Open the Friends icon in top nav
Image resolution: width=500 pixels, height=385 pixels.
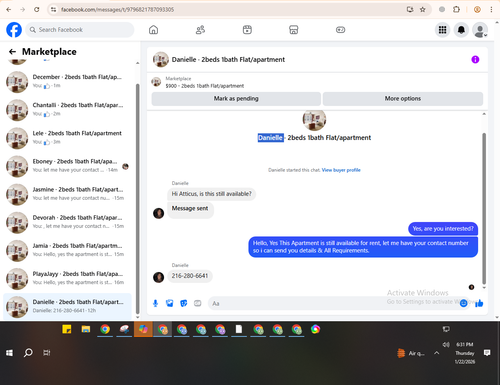[200, 30]
